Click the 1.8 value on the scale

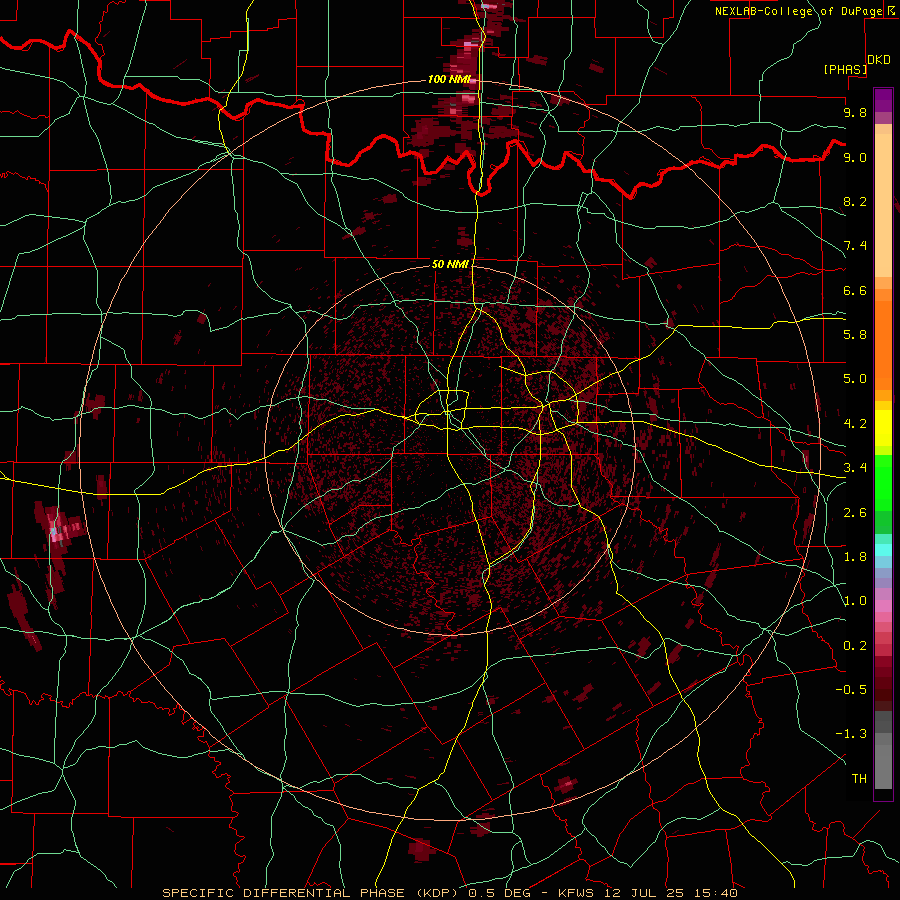tap(855, 557)
